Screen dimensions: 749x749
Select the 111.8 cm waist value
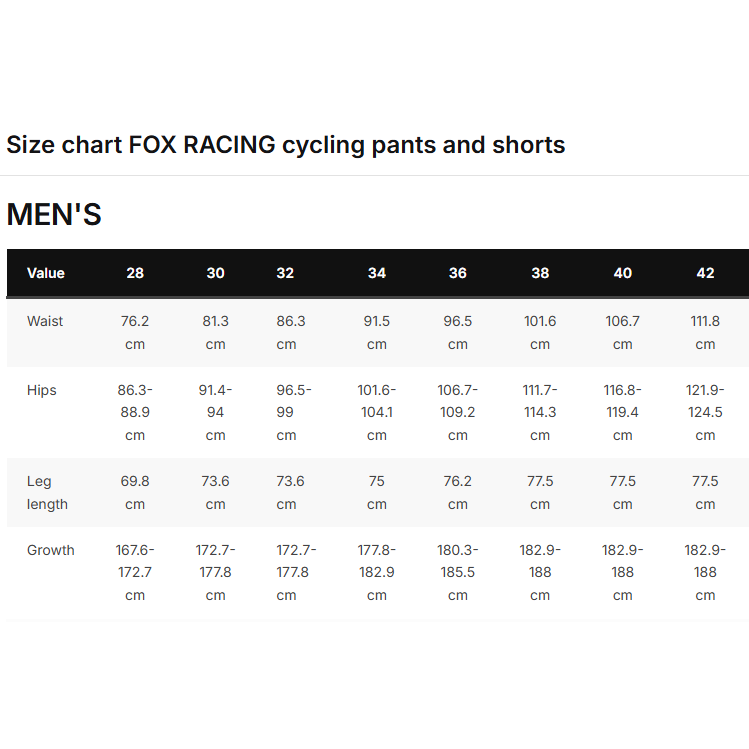click(705, 332)
